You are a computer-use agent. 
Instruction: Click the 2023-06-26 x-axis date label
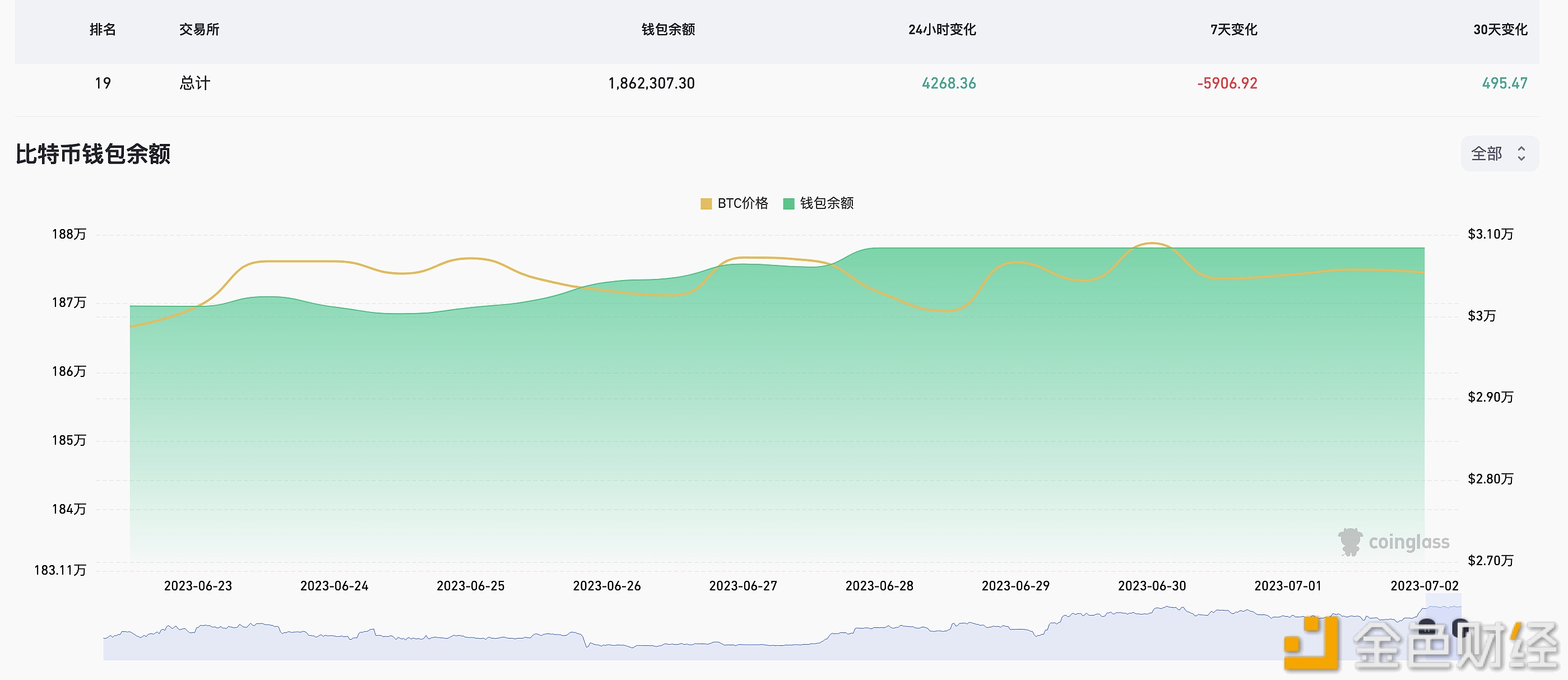click(607, 586)
